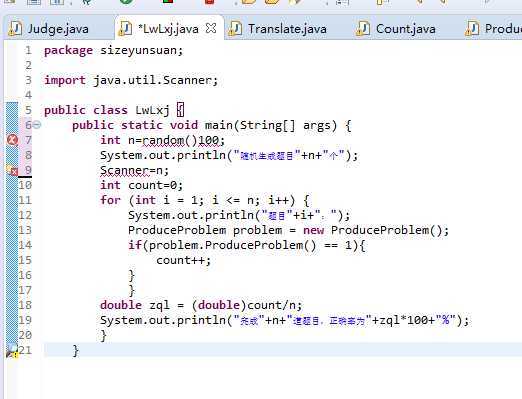
Task: Collapse the main method fold at line 6
Action: tap(37, 125)
